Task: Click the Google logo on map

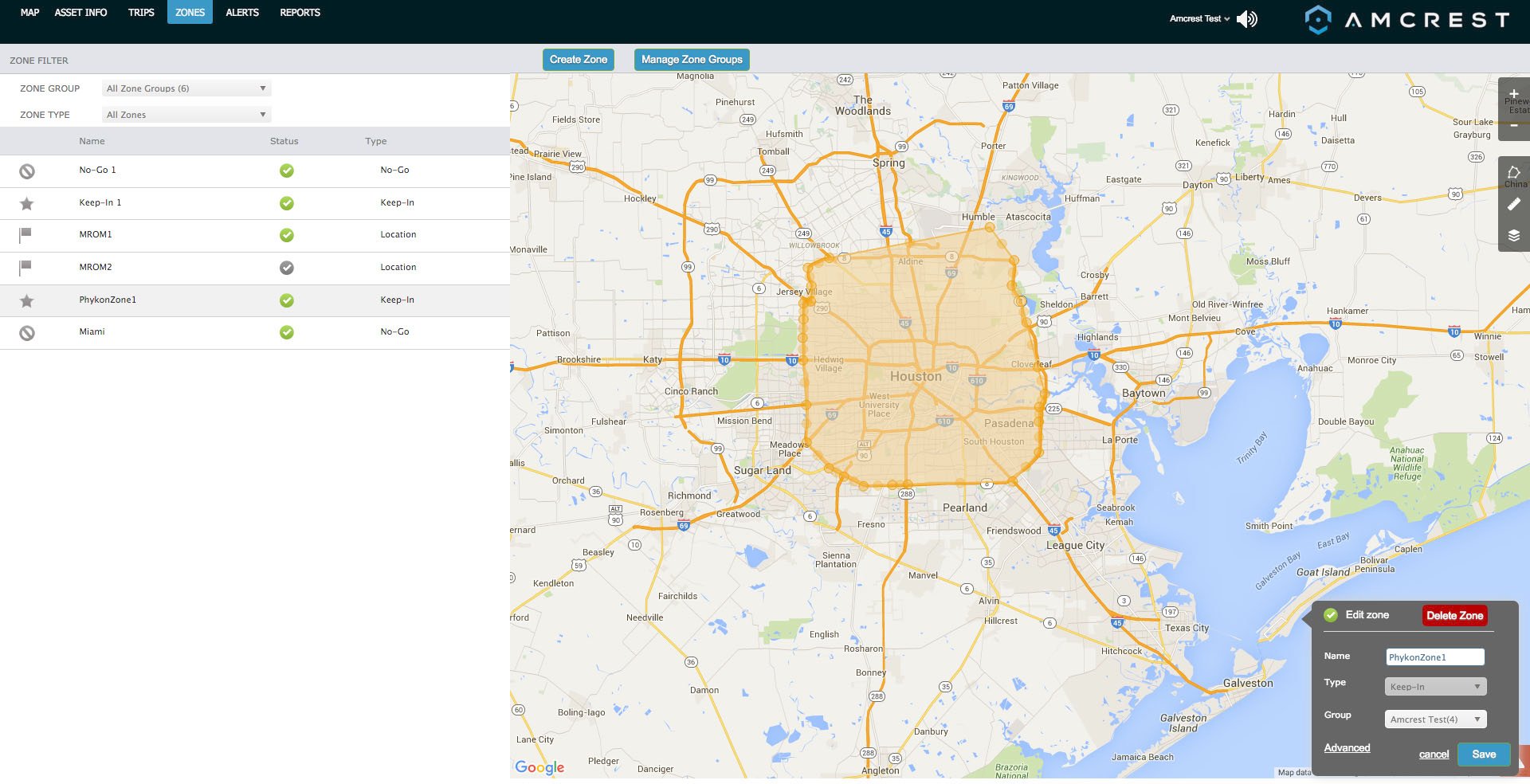Action: click(539, 766)
